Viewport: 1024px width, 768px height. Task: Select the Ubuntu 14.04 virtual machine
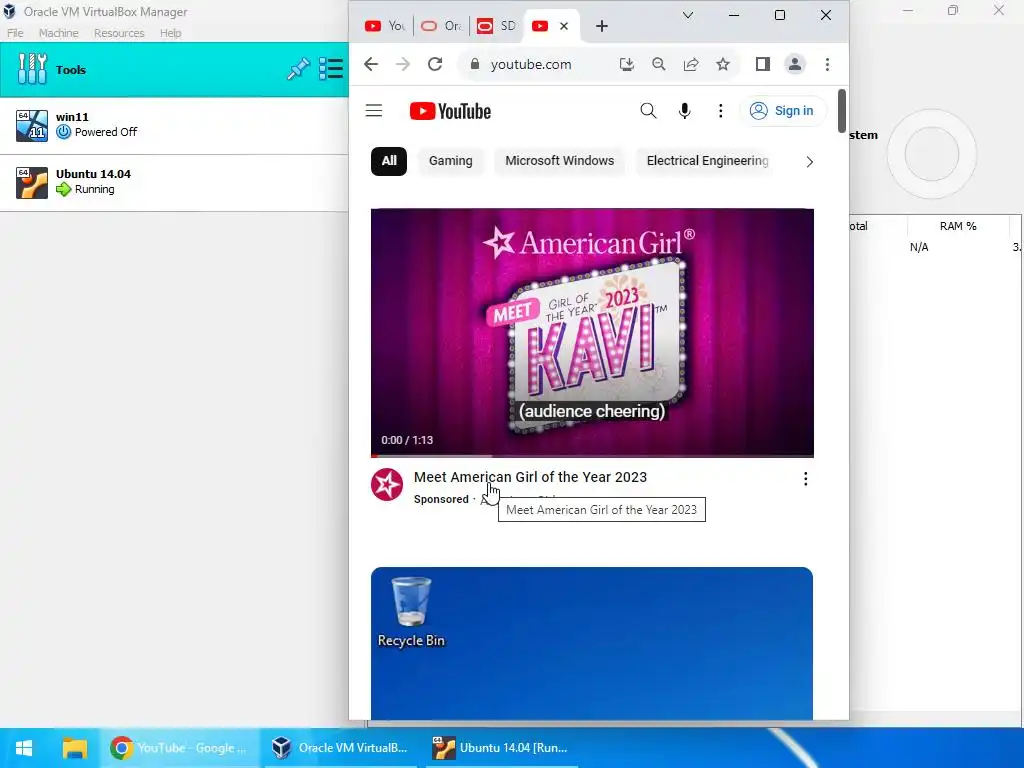pos(174,182)
